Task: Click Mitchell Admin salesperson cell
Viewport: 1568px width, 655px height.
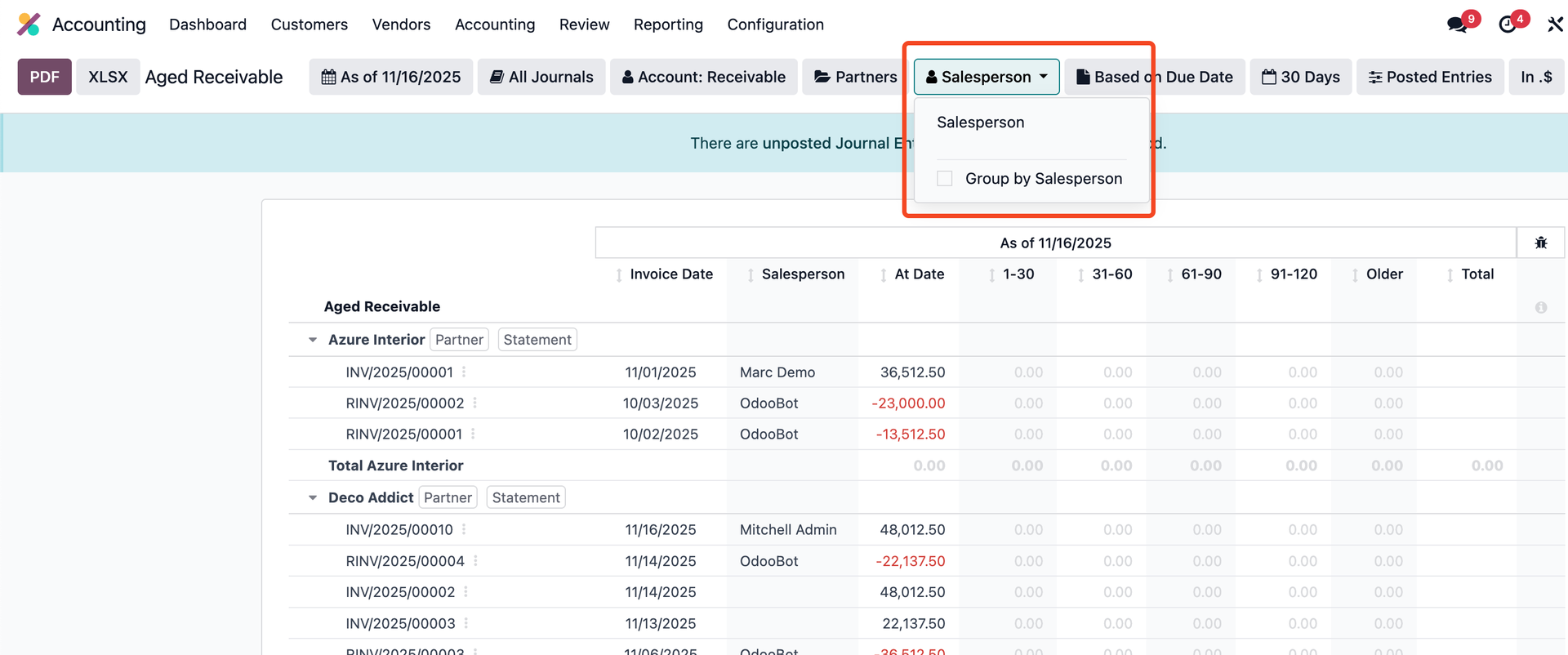Action: click(x=788, y=529)
